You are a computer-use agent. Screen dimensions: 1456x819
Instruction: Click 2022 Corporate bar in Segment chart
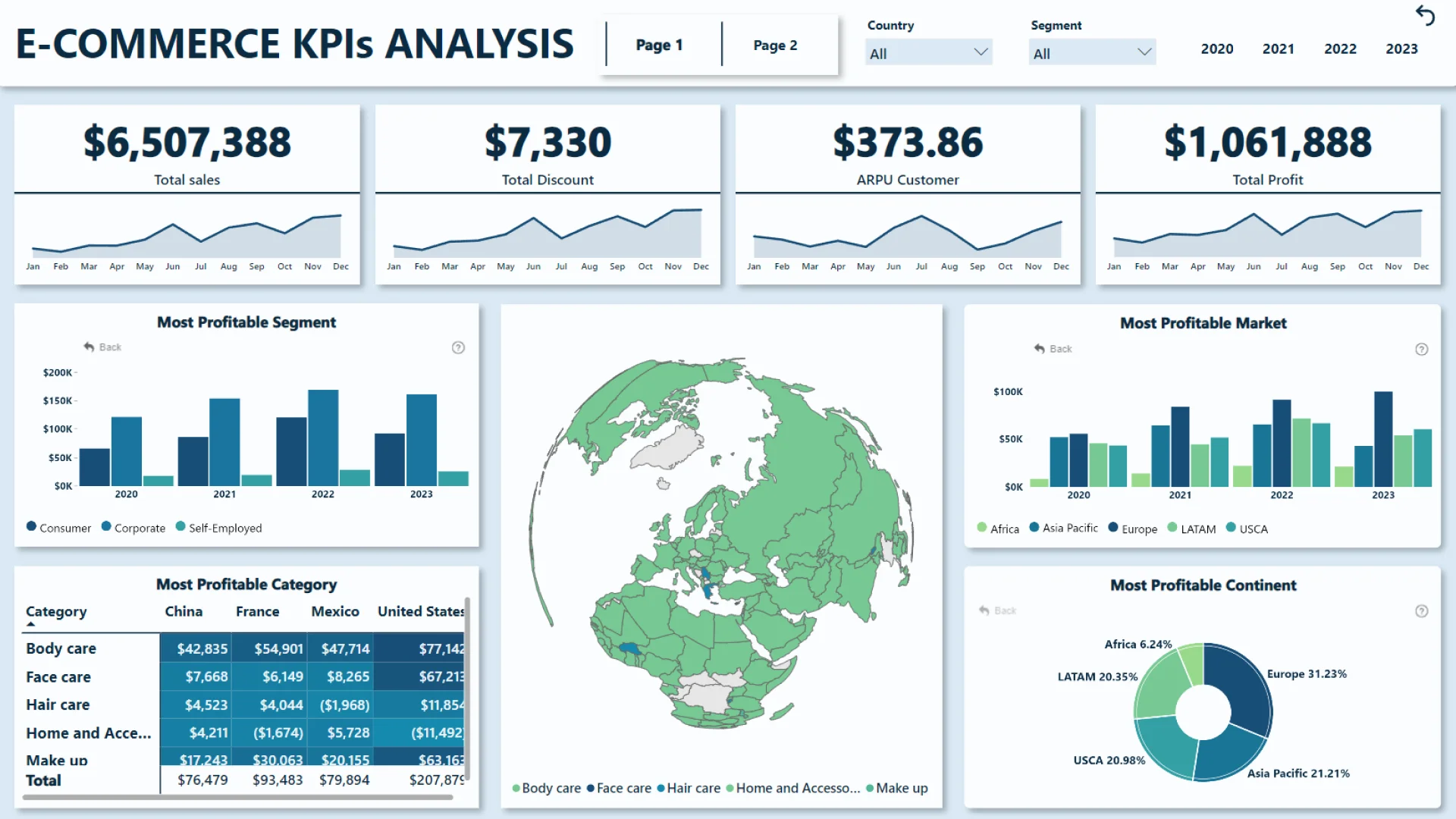pyautogui.click(x=323, y=438)
